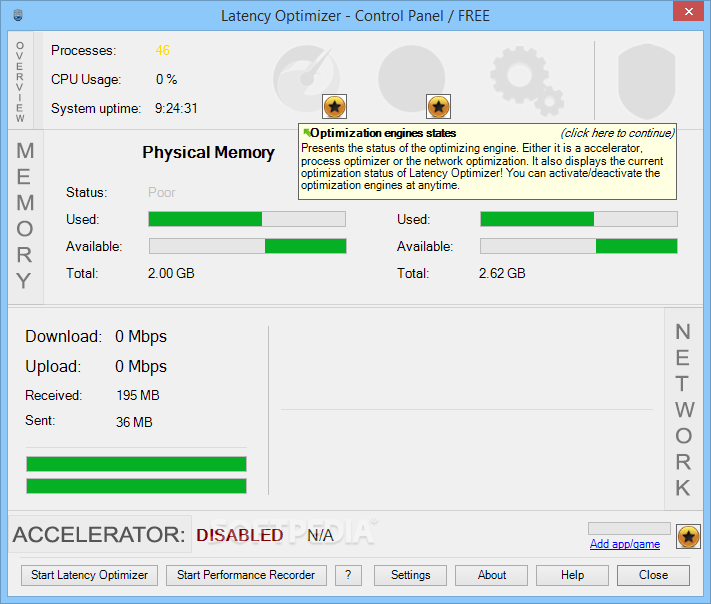Click the right-side Used memory progress bar
Screen dimensions: 711x604
tap(579, 219)
